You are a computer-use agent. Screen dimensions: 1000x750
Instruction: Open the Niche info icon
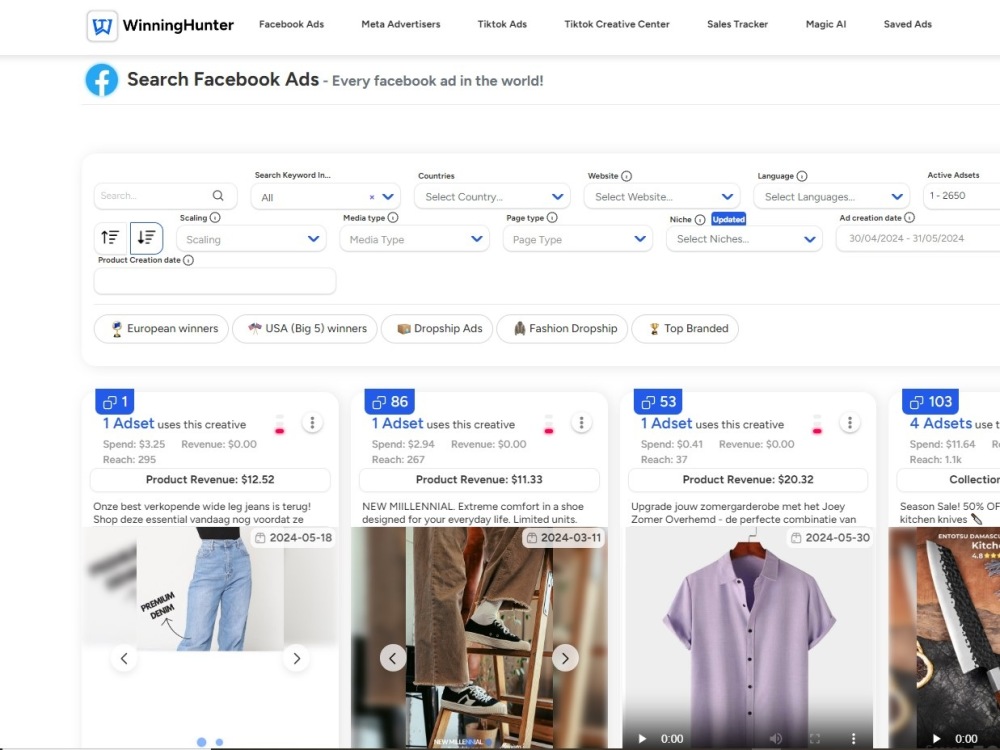pyautogui.click(x=700, y=219)
